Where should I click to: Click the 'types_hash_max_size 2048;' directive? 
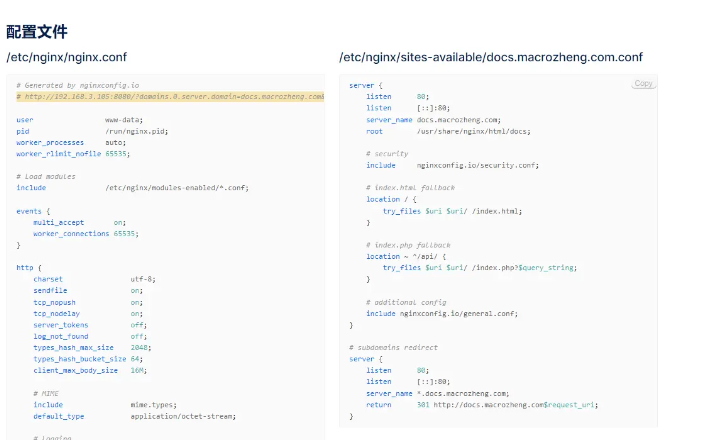(x=92, y=348)
